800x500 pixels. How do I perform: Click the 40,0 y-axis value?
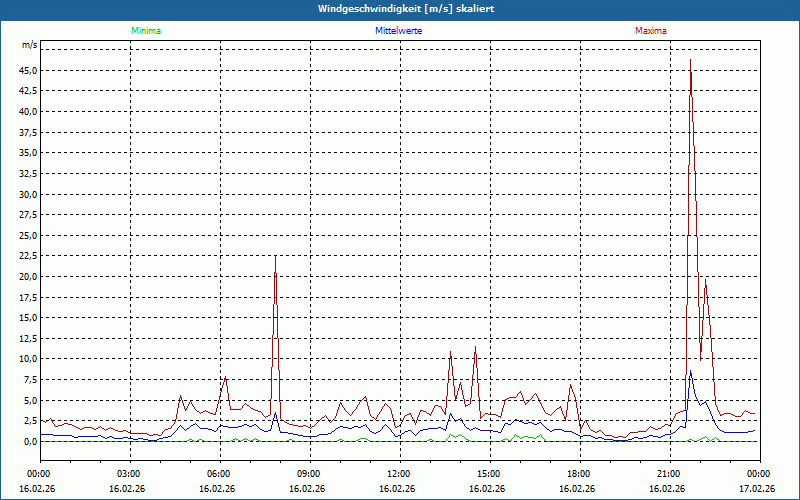[28, 112]
